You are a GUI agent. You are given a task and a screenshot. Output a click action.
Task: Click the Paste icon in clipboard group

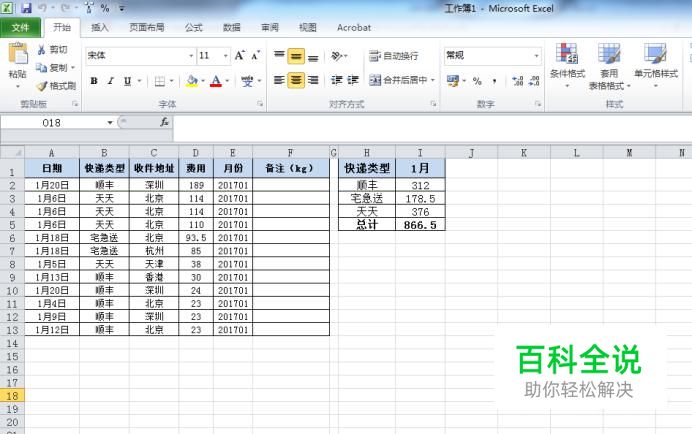point(18,54)
